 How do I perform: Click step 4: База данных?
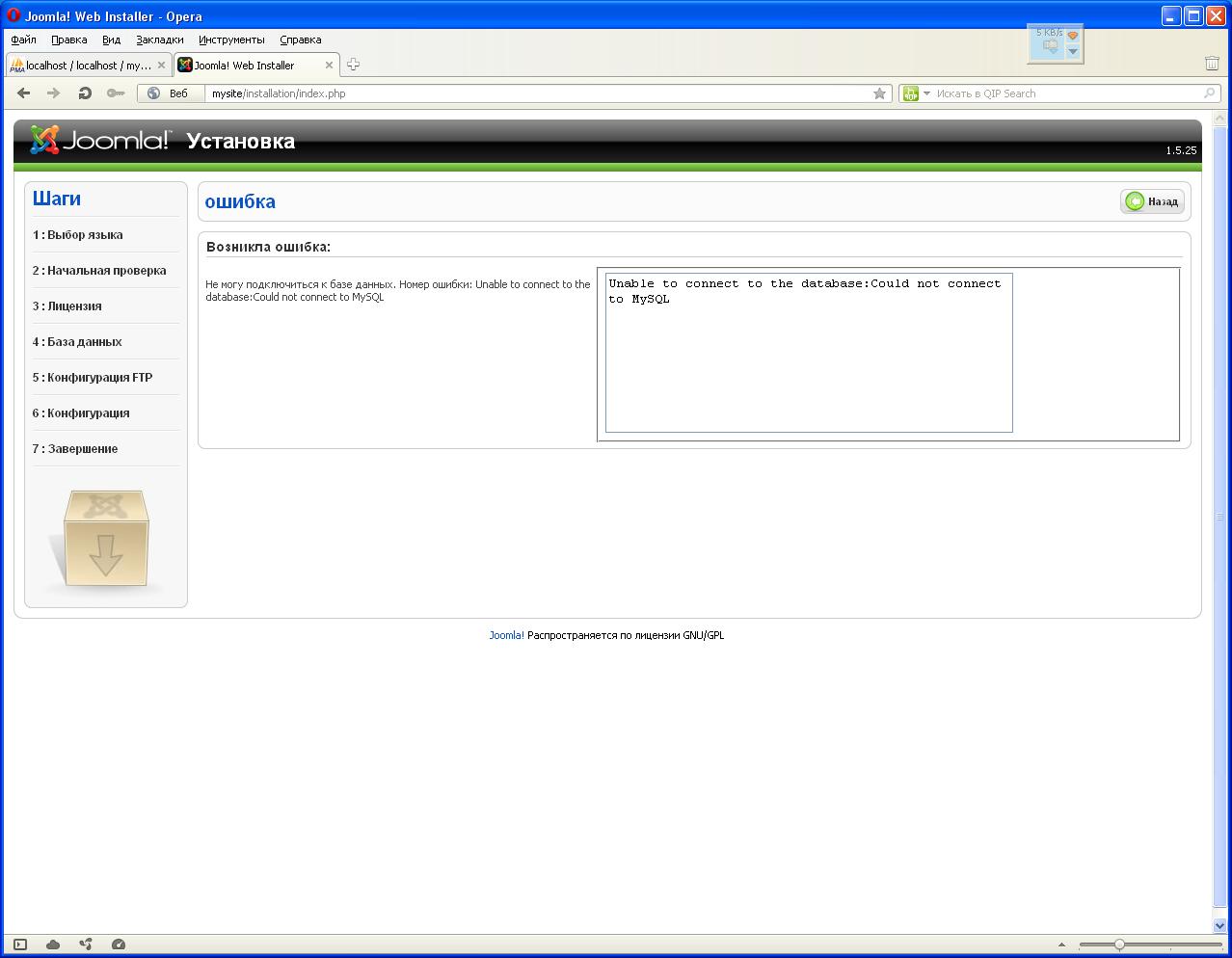click(x=77, y=342)
